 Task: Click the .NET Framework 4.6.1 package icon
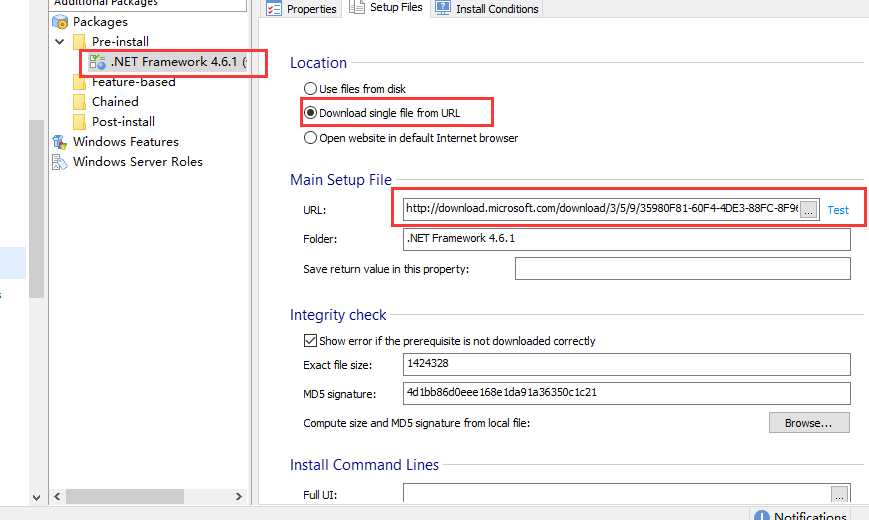coord(98,62)
